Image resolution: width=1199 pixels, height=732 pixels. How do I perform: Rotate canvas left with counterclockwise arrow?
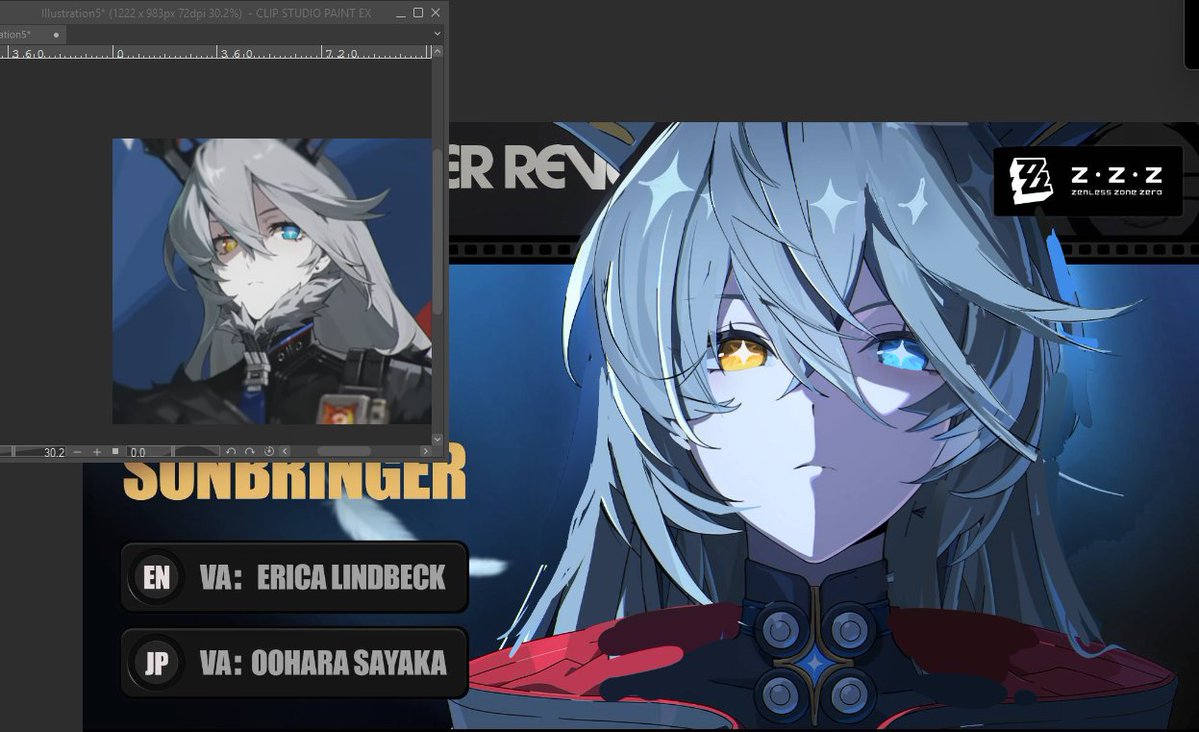[x=231, y=451]
